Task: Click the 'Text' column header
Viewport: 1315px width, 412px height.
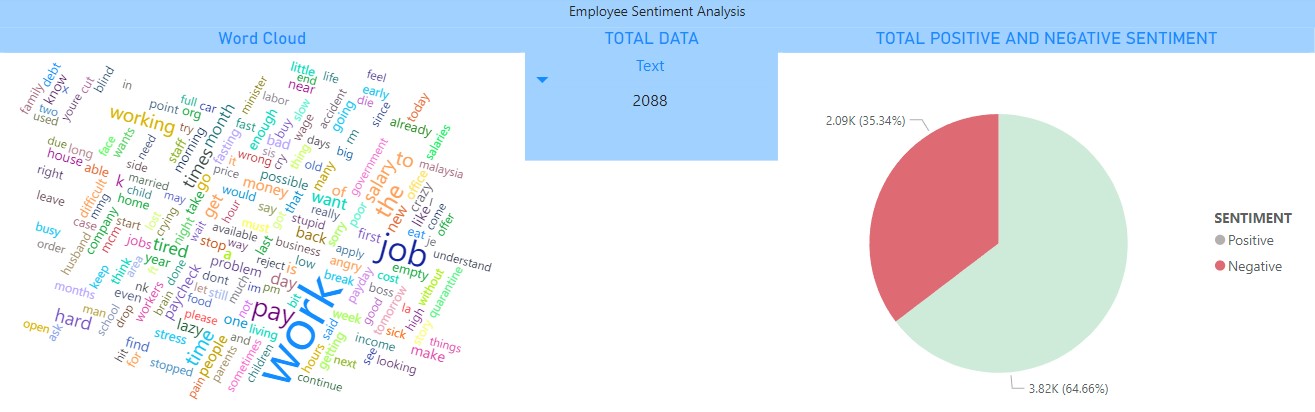Action: (650, 66)
